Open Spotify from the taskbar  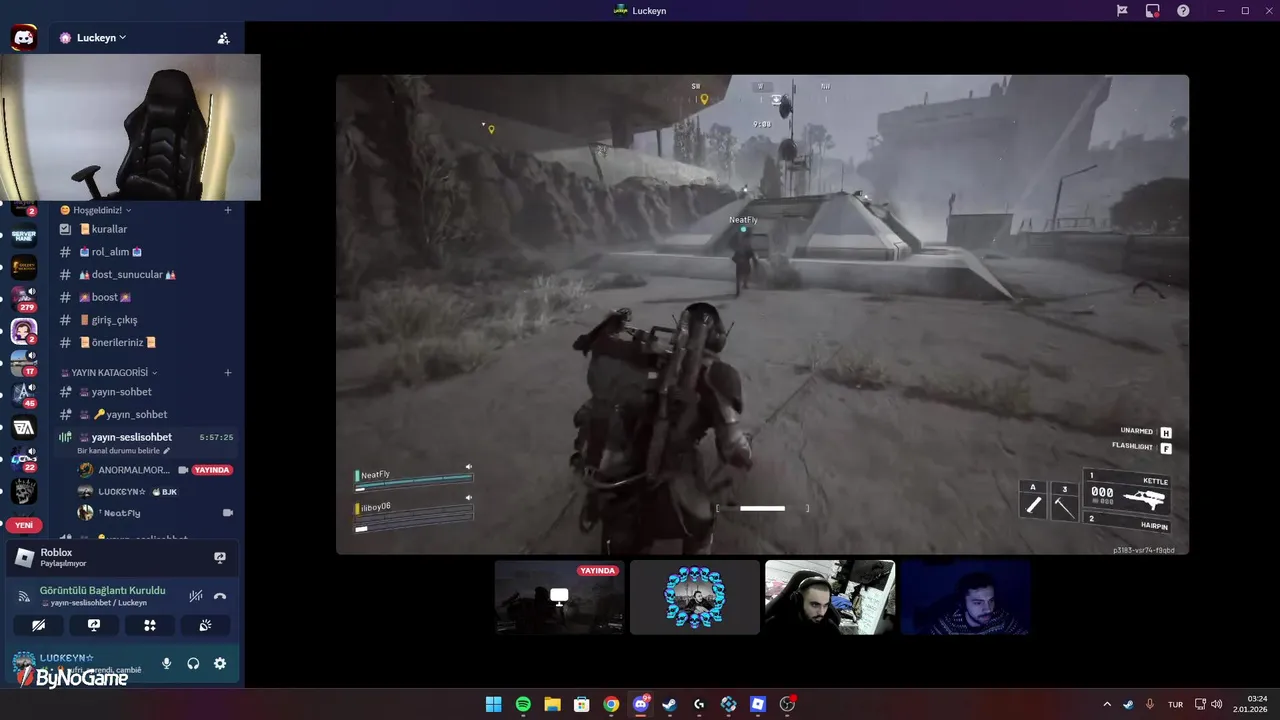[x=523, y=704]
